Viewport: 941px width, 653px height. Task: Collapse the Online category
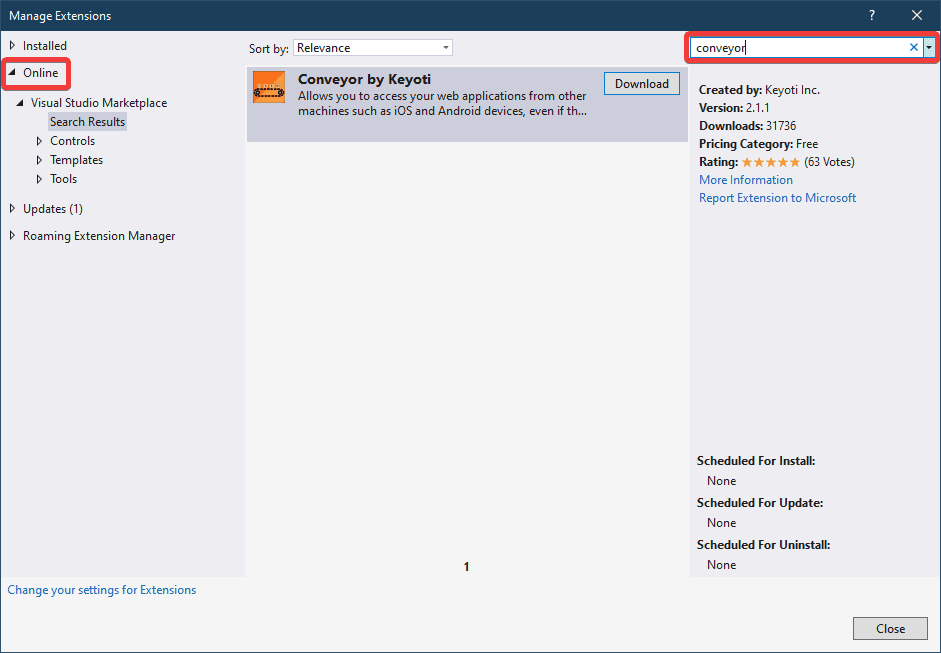click(x=13, y=73)
